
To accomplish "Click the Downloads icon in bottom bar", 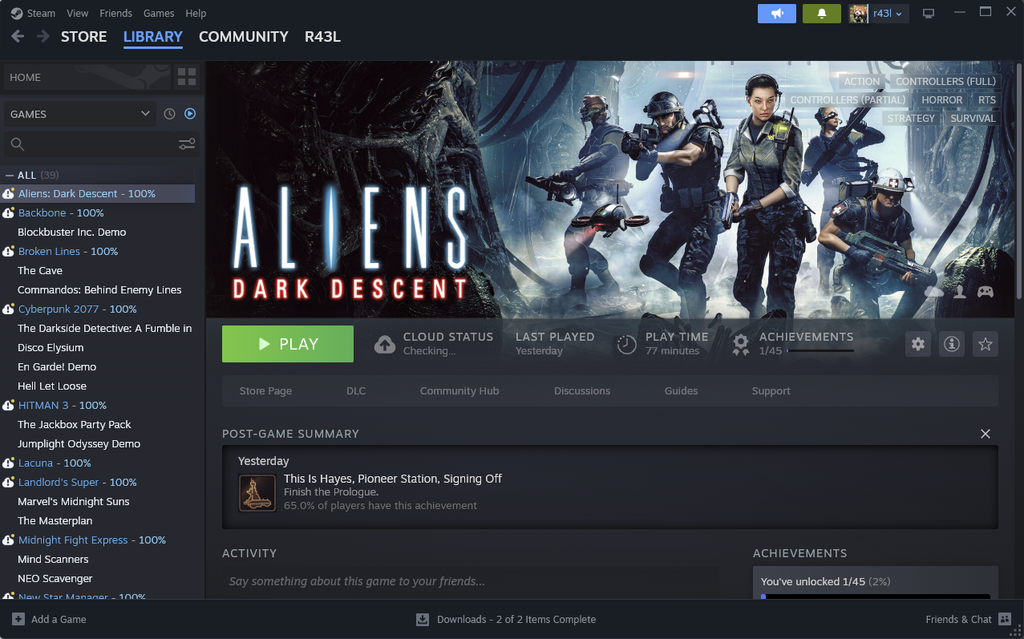I will click(x=422, y=619).
